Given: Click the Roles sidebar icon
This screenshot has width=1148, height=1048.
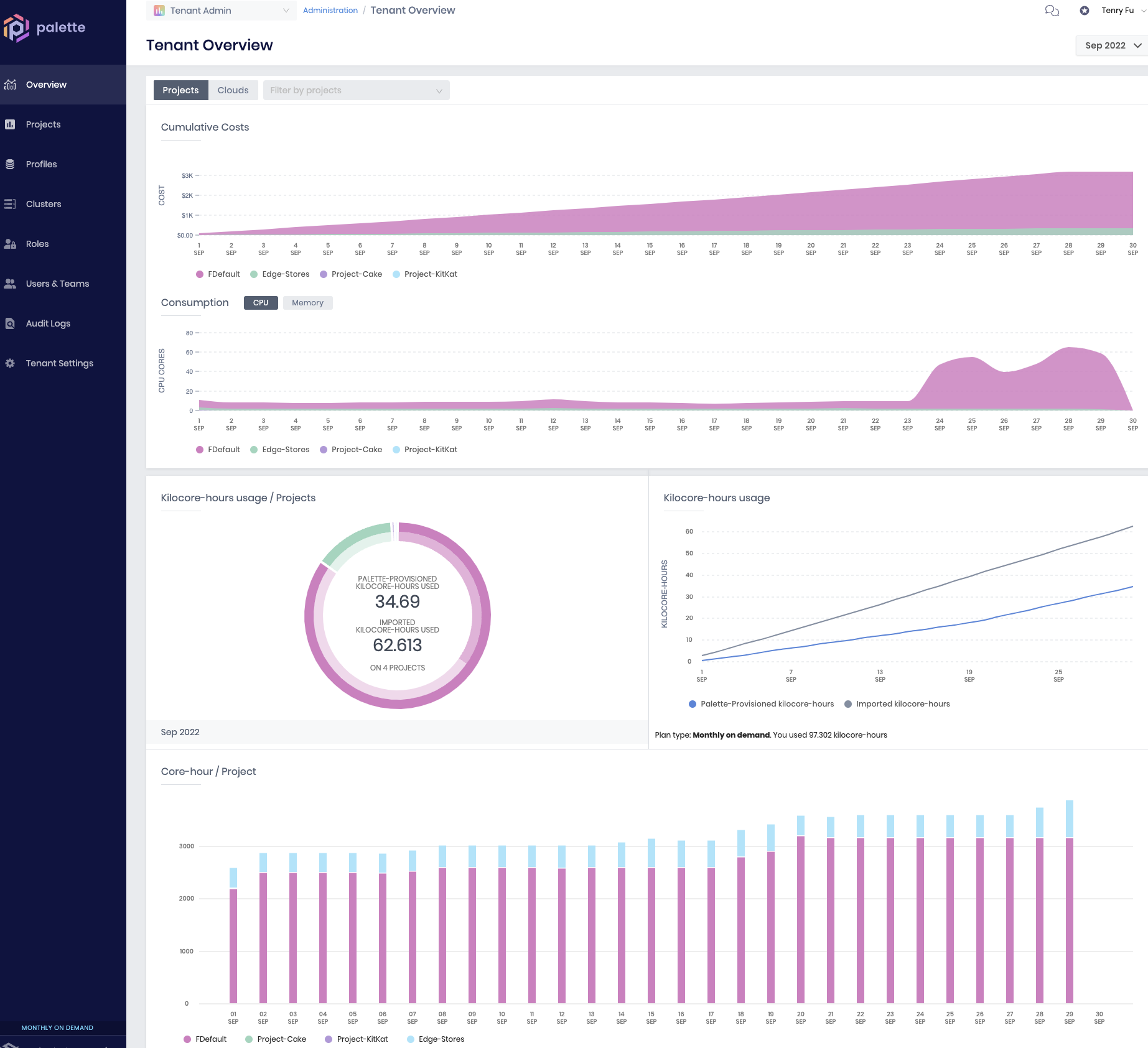Looking at the screenshot, I should pos(10,244).
